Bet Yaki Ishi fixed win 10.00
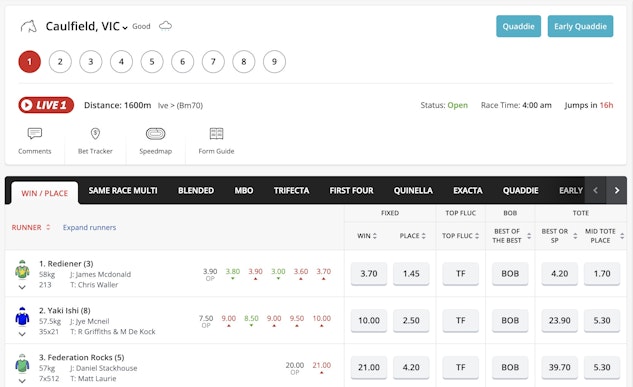633x387 pixels. (x=369, y=320)
